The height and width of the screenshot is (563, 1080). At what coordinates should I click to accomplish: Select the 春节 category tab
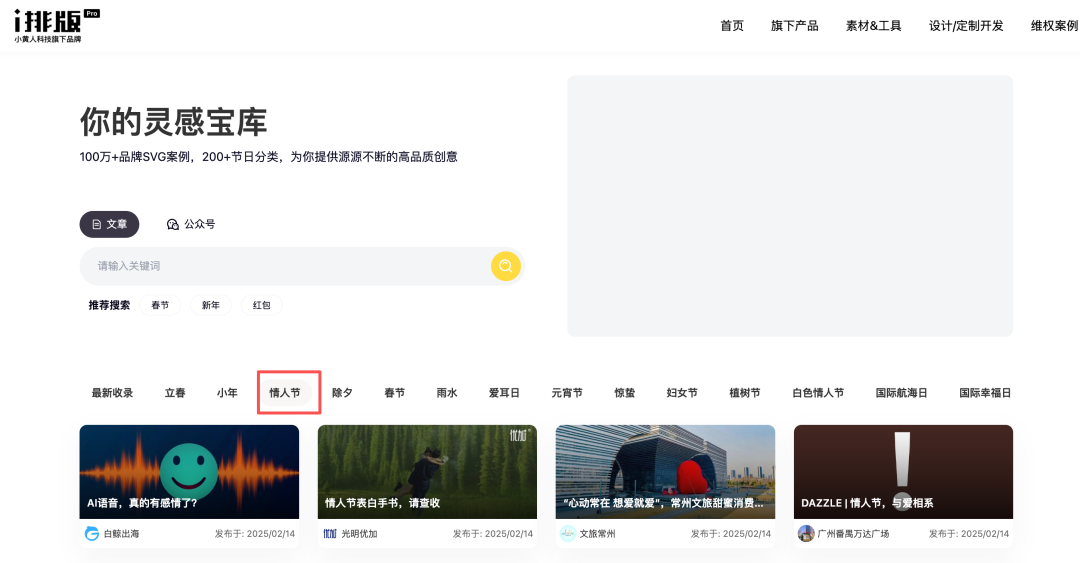click(395, 393)
